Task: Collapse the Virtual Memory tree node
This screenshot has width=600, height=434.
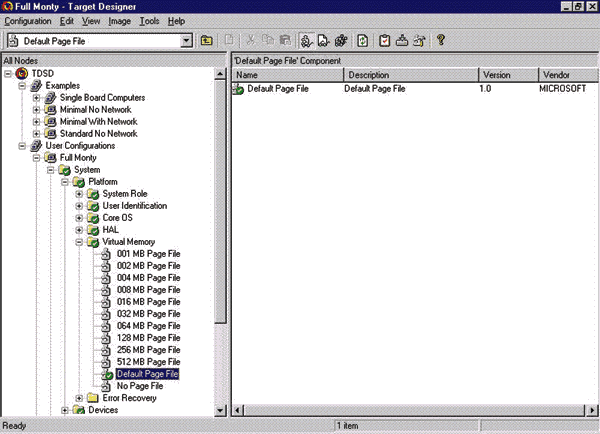Action: [79, 241]
